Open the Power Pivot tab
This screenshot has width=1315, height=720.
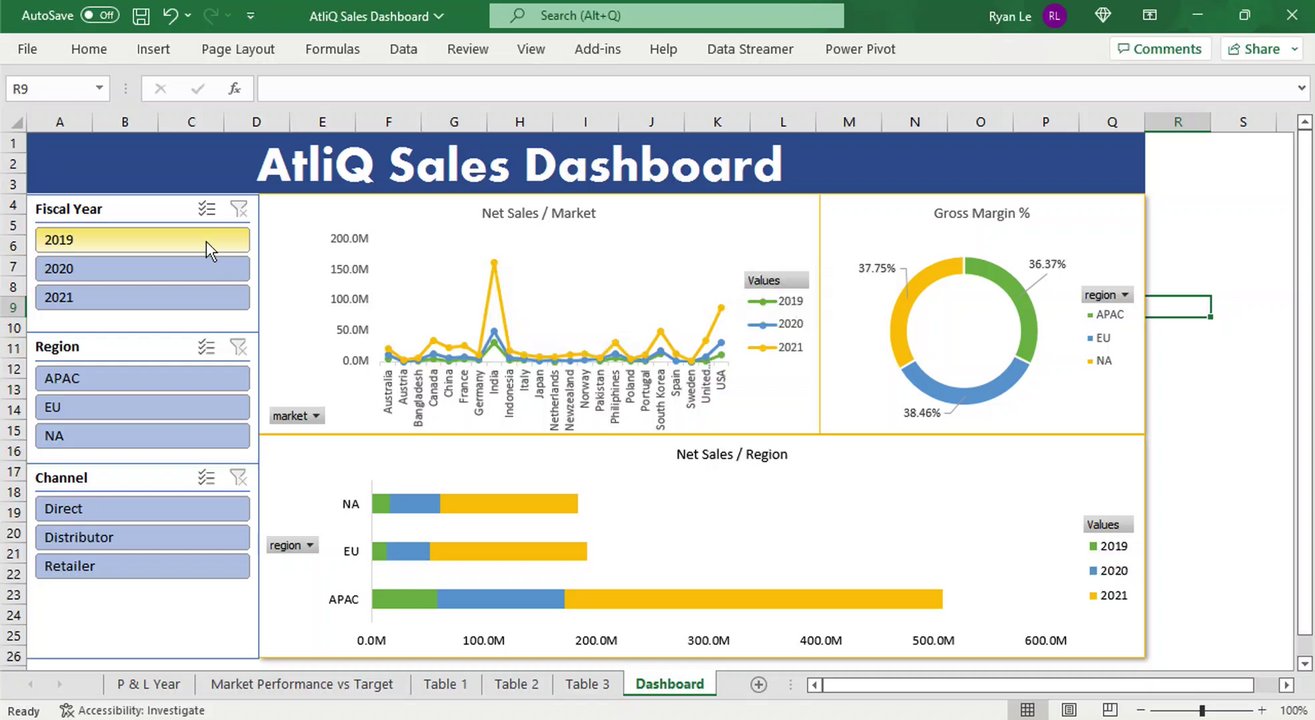coord(860,49)
